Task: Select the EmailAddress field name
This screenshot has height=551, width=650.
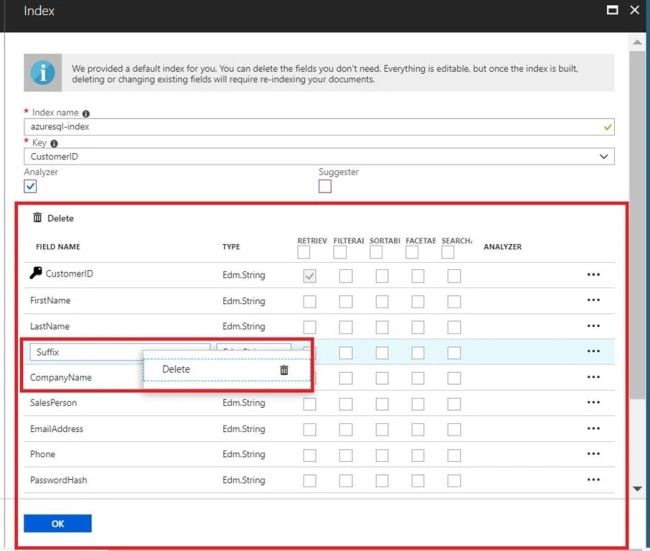Action: tap(57, 429)
